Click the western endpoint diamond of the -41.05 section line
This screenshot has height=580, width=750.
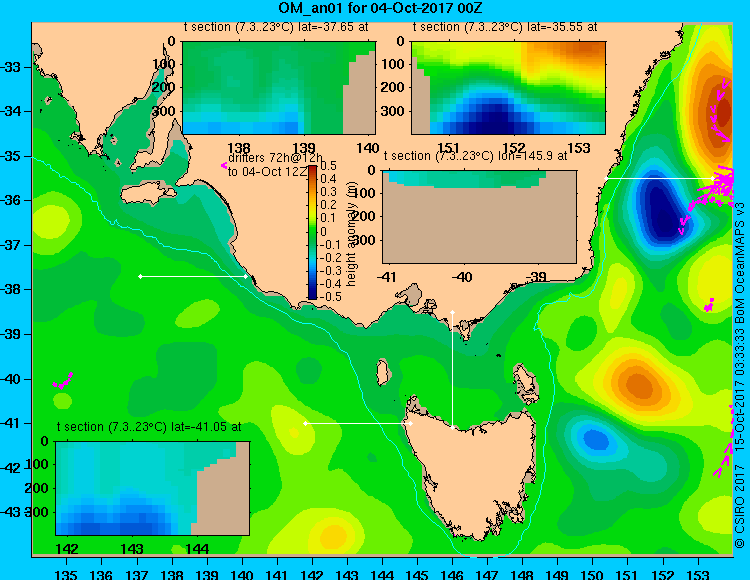tap(306, 423)
